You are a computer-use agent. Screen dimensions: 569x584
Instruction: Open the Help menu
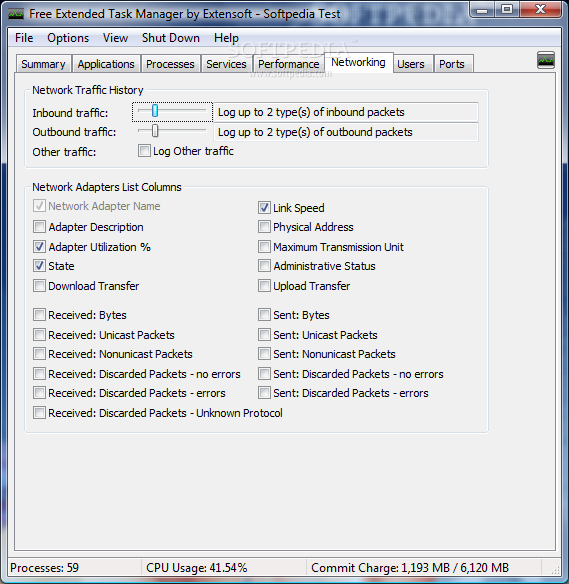[x=226, y=38]
